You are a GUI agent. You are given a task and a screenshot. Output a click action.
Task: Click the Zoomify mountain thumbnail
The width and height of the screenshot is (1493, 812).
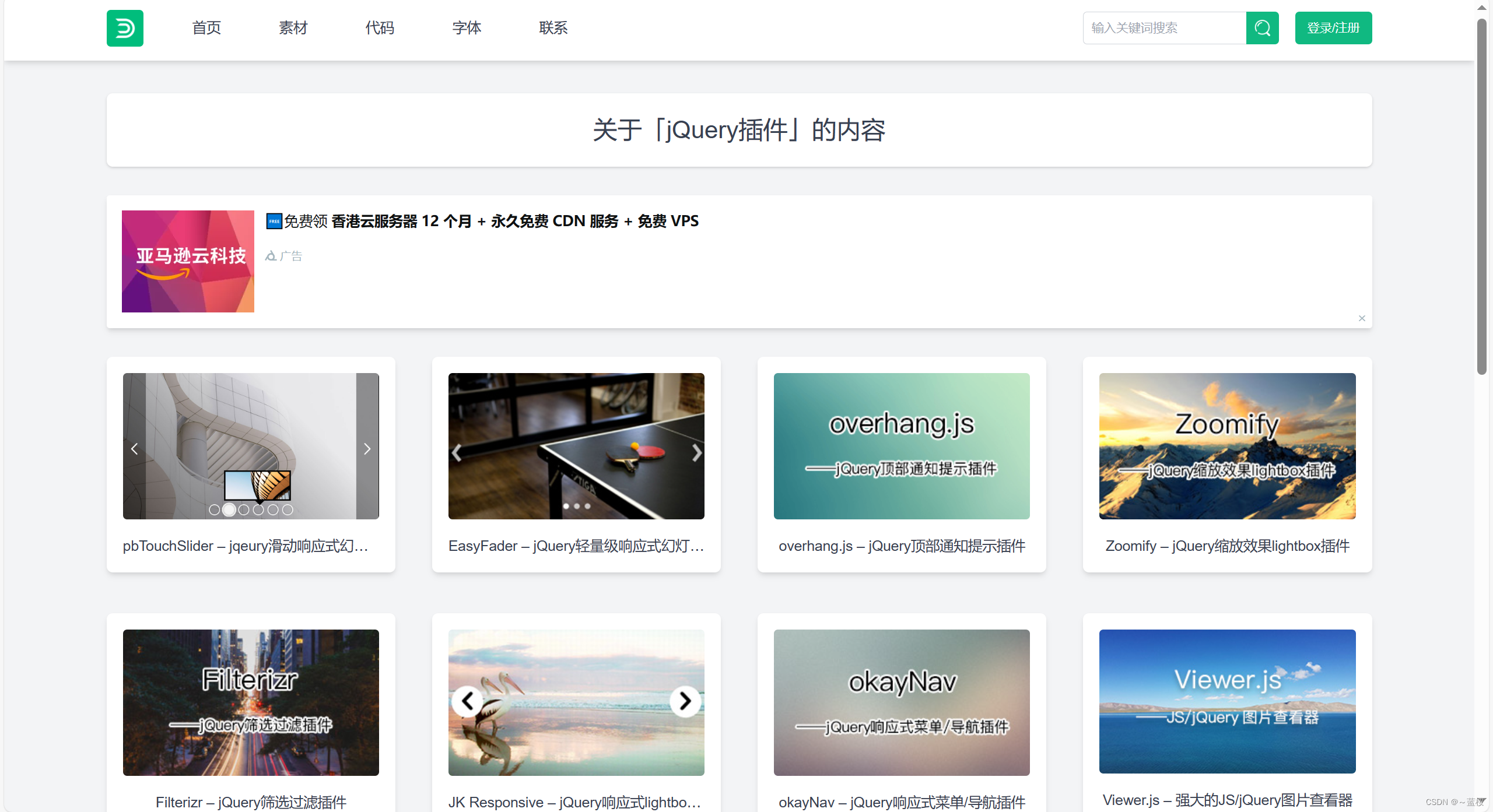click(1227, 446)
